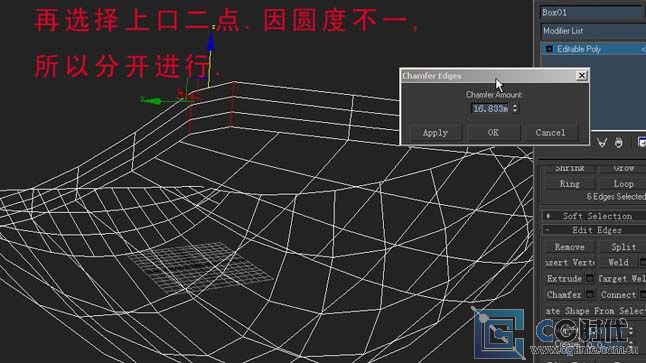
Task: Open Chamfer settings box beside Chamfer
Action: (x=590, y=295)
